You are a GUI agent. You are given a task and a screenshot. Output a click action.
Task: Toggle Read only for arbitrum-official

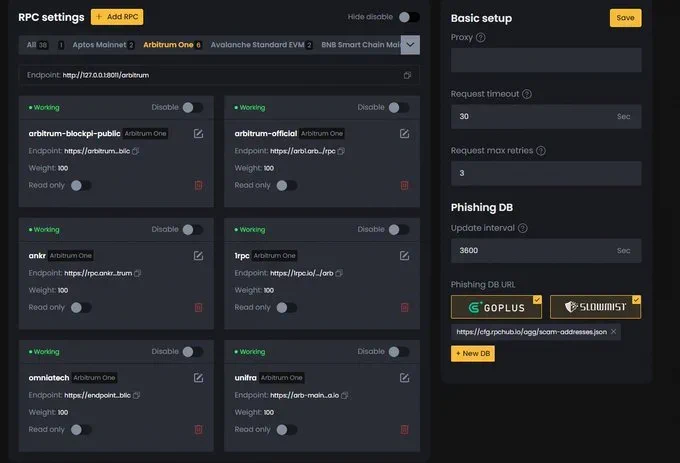coord(287,186)
